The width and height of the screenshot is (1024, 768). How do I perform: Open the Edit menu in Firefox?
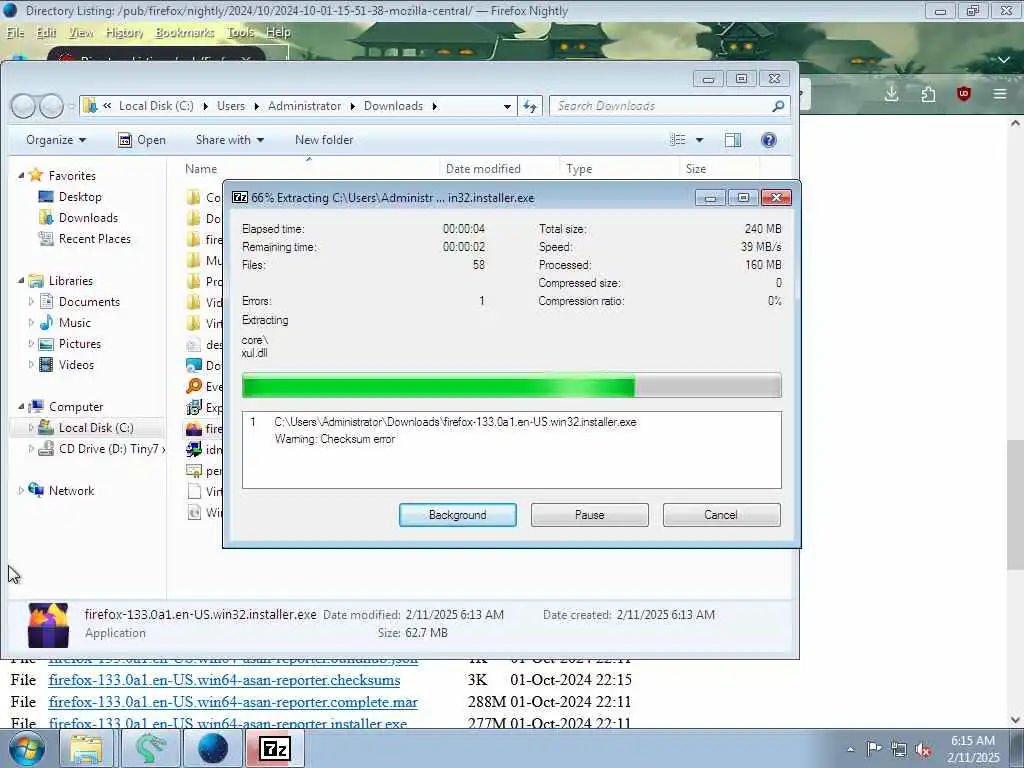(x=46, y=32)
